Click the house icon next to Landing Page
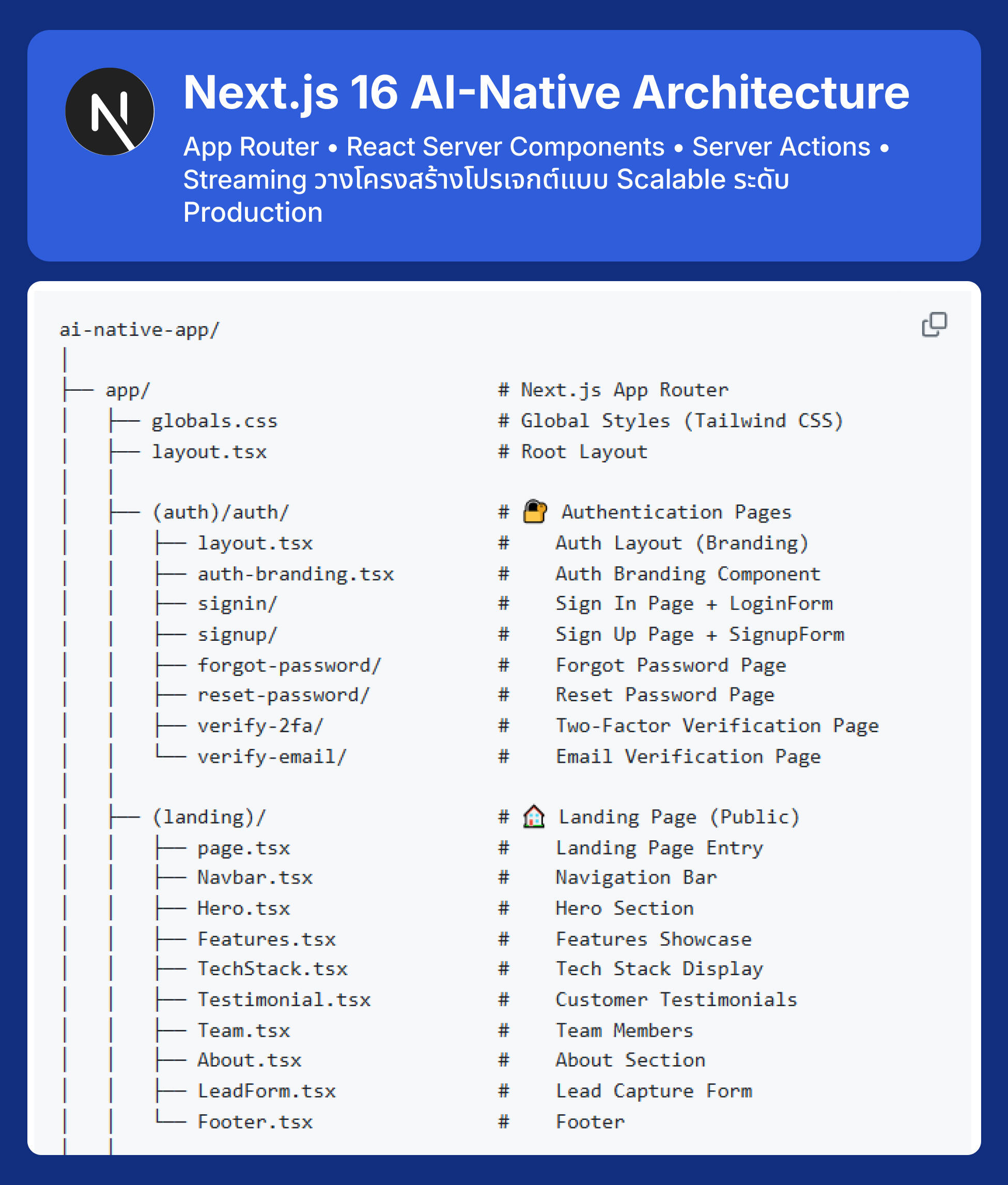 click(533, 817)
